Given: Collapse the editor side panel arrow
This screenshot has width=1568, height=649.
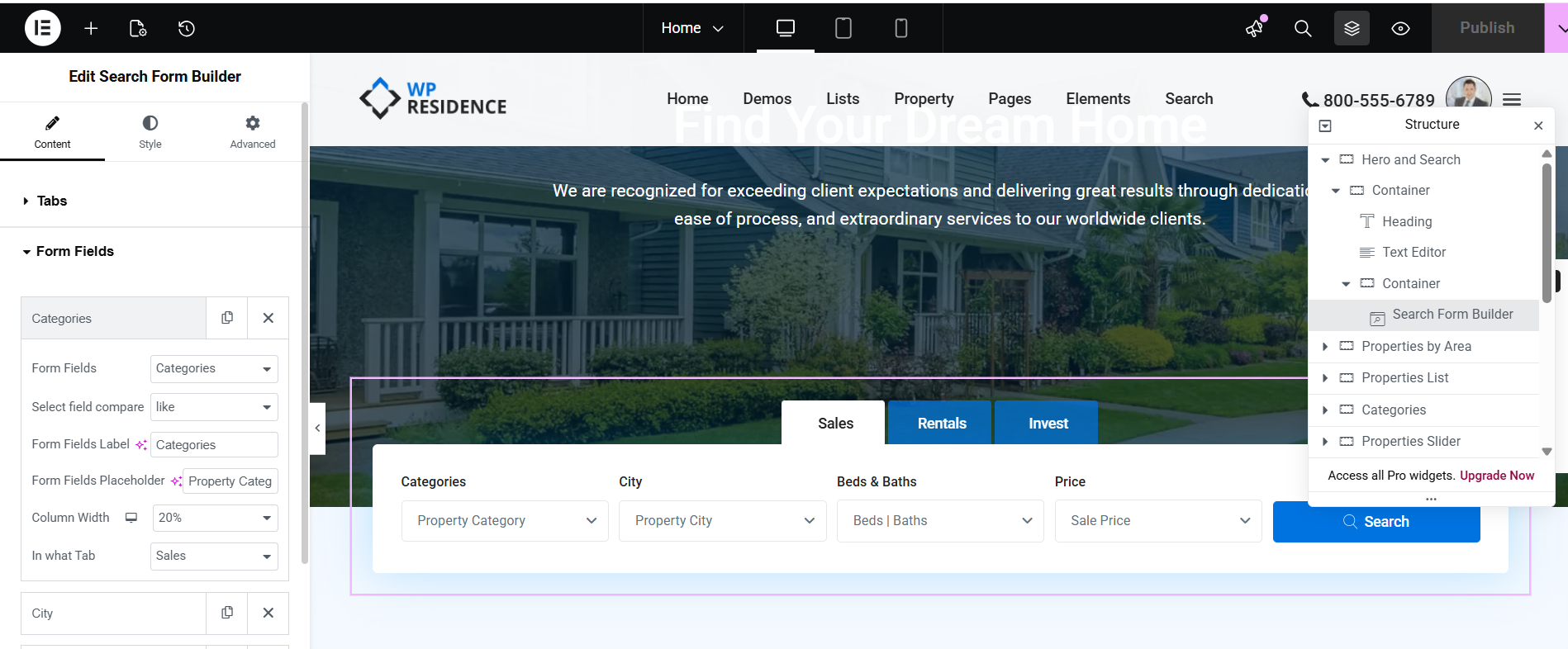Looking at the screenshot, I should point(317,428).
